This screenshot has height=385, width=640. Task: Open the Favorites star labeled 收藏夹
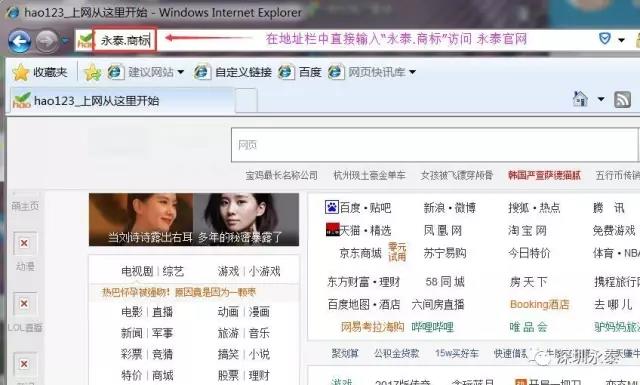pos(40,72)
